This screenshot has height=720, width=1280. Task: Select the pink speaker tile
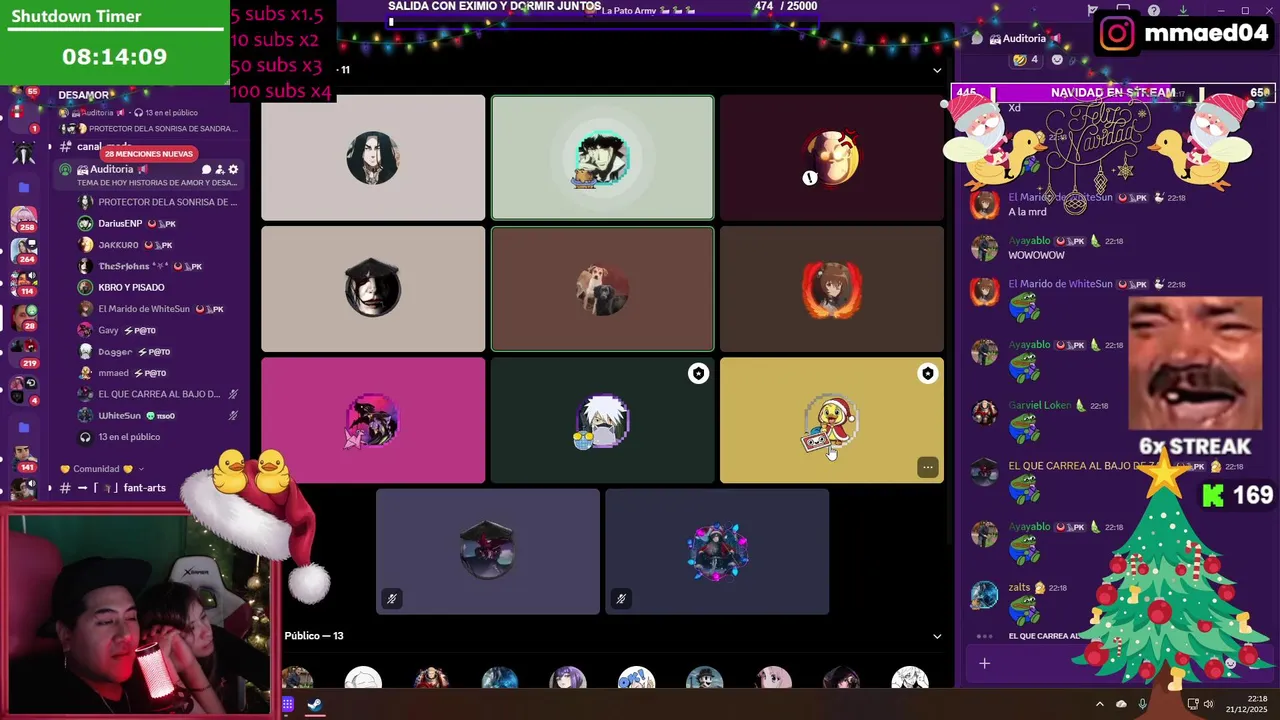[373, 421]
